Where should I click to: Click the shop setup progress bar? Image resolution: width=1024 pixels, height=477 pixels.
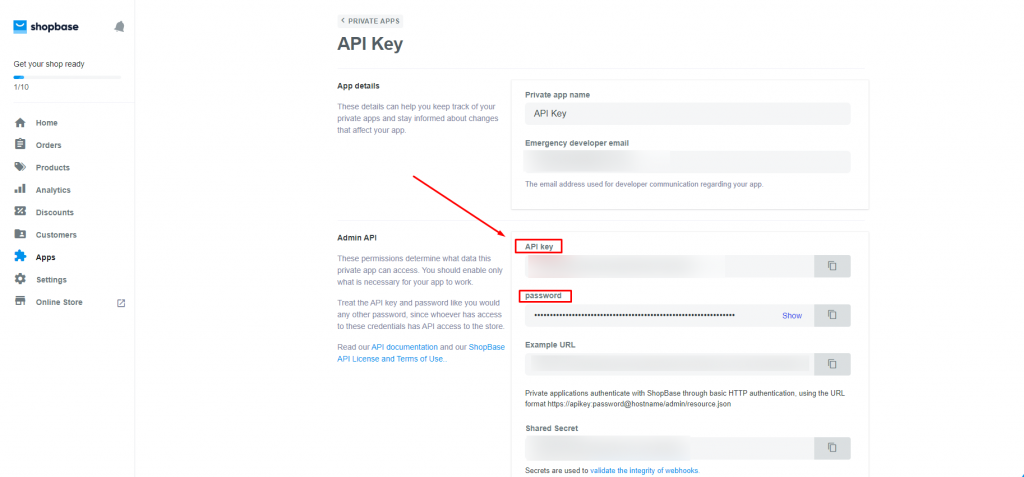pos(67,77)
